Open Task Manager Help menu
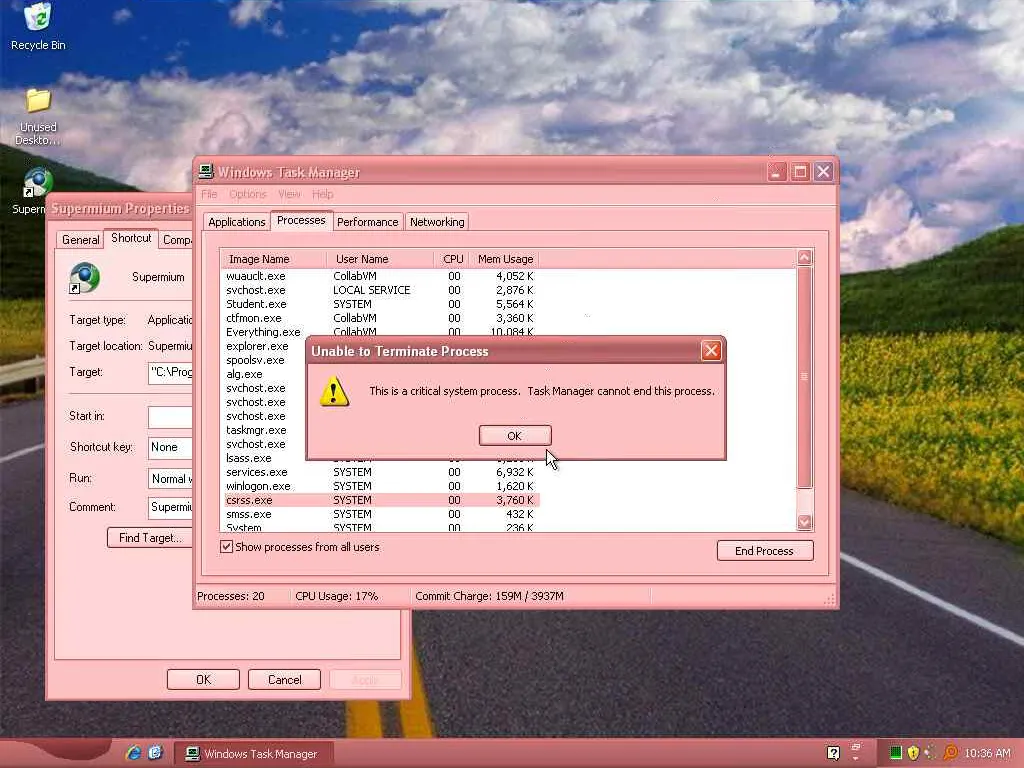Image resolution: width=1024 pixels, height=768 pixels. (x=323, y=194)
